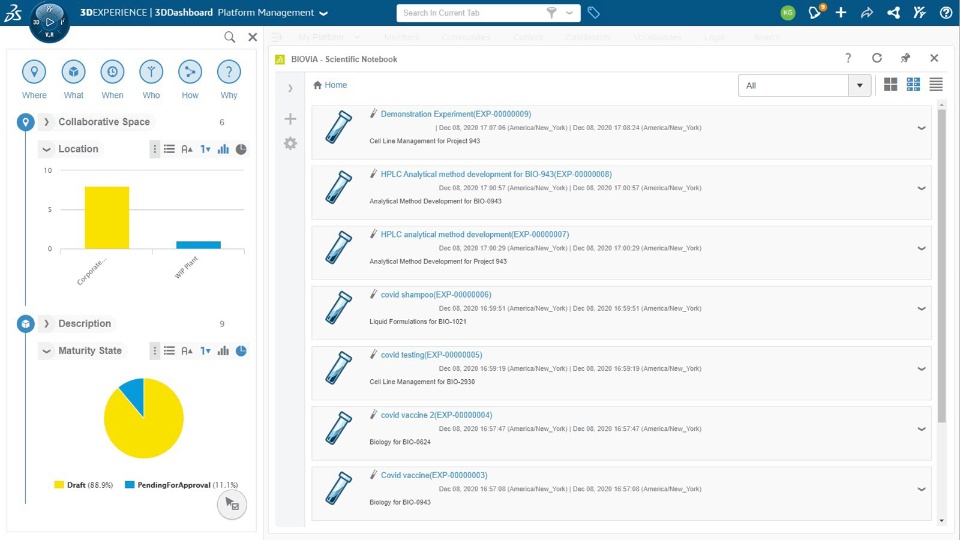Image resolution: width=960 pixels, height=540 pixels.
Task: Open notebook sidebar settings gear
Action: tap(290, 143)
